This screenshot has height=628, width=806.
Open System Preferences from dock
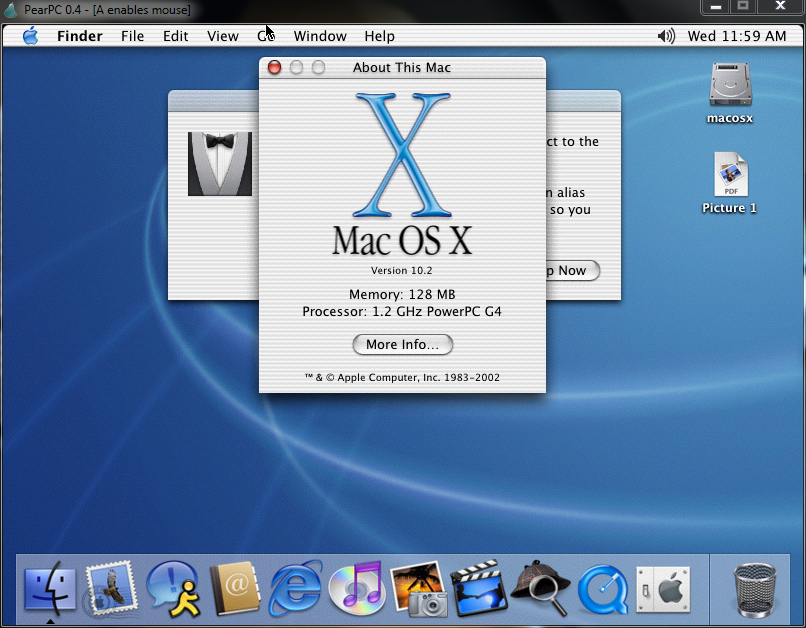point(663,587)
